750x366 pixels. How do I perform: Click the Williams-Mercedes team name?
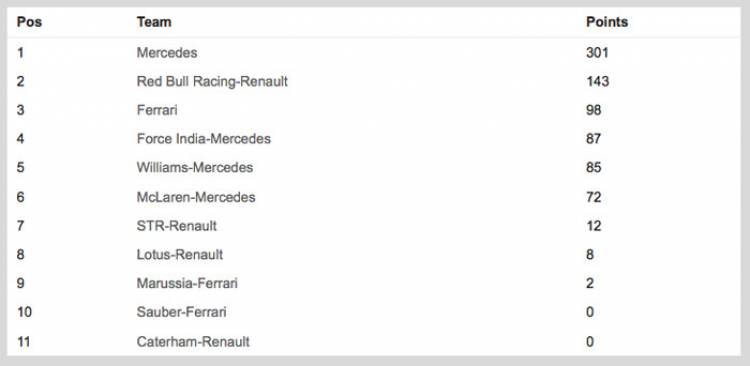pyautogui.click(x=195, y=167)
